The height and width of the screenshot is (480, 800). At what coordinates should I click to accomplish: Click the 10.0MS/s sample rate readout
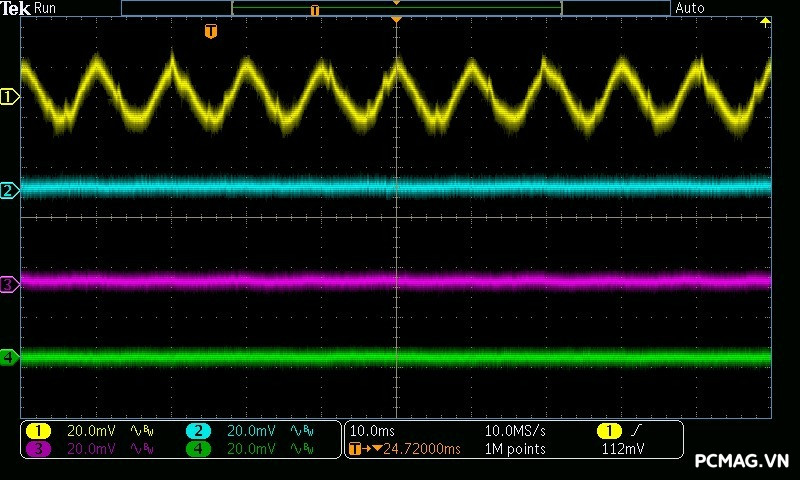pyautogui.click(x=515, y=431)
